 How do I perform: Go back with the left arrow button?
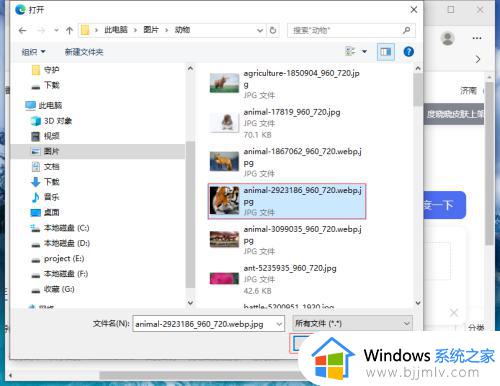click(x=22, y=31)
